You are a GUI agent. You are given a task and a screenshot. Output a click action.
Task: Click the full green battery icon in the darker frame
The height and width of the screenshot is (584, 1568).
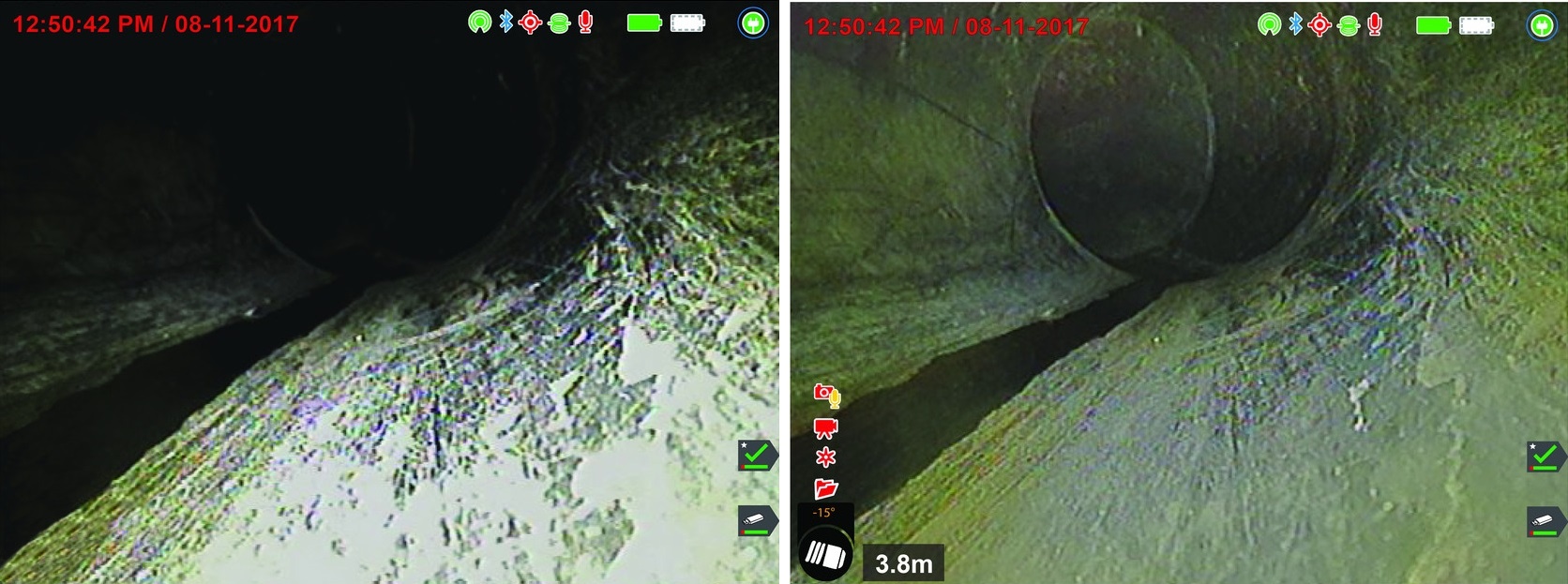coord(644,22)
